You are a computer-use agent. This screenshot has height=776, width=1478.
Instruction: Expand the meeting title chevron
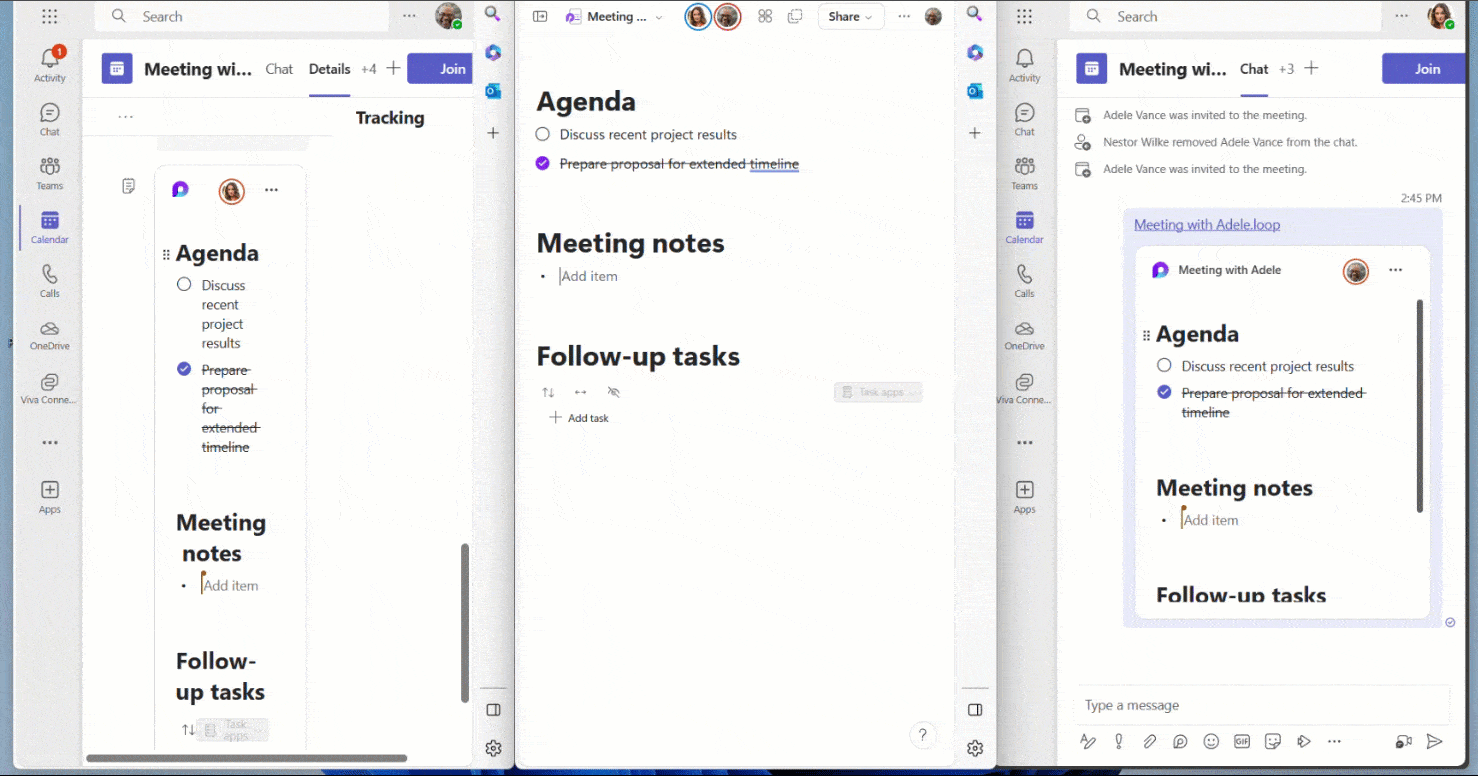pos(659,16)
